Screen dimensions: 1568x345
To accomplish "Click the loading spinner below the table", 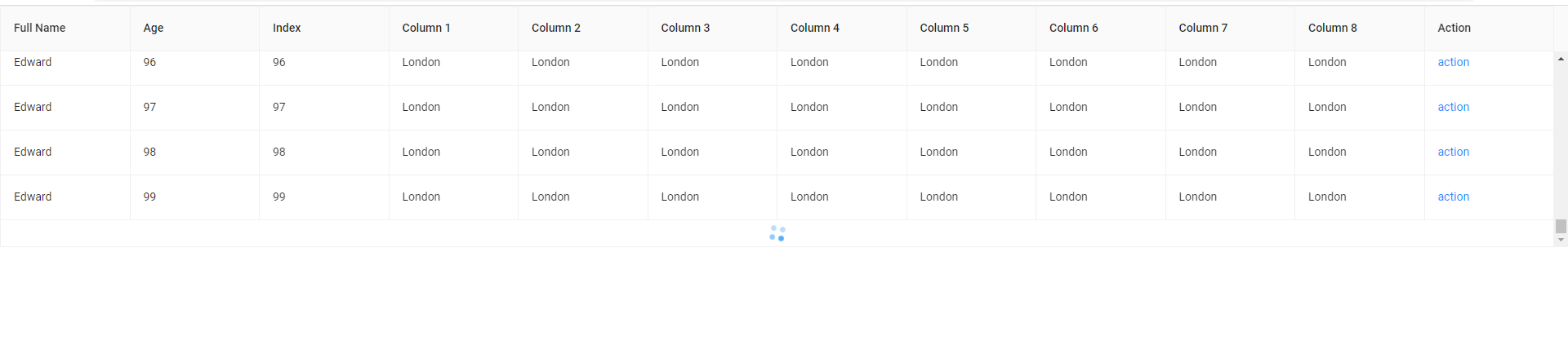I will click(x=777, y=234).
